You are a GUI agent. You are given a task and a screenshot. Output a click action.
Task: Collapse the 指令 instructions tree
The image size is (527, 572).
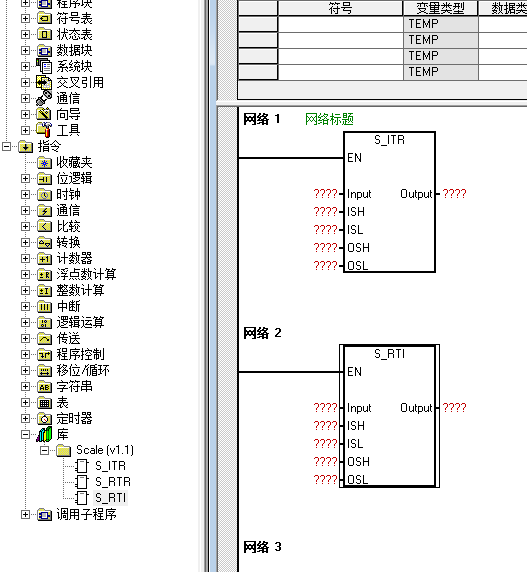click(6, 146)
